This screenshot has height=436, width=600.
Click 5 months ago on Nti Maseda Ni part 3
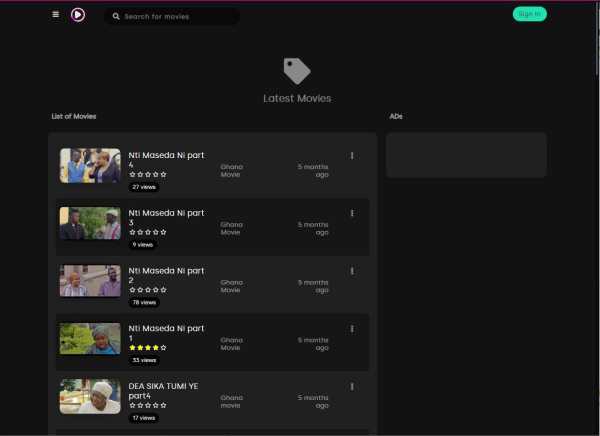313,229
